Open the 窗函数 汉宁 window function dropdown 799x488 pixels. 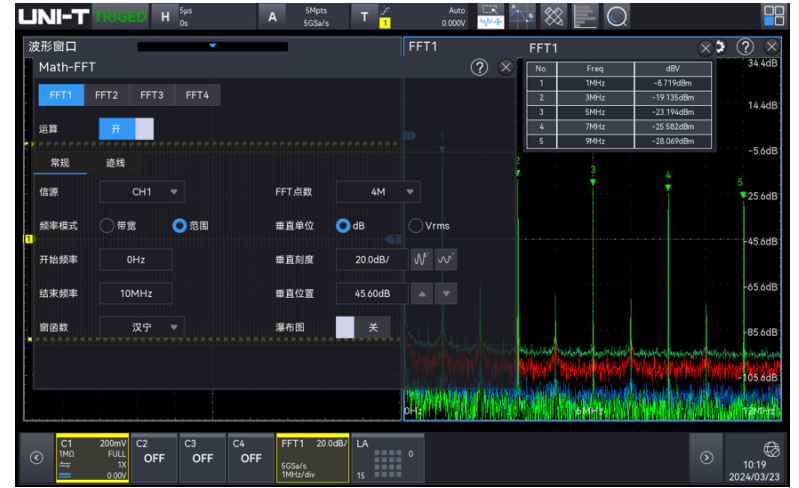coord(141,327)
